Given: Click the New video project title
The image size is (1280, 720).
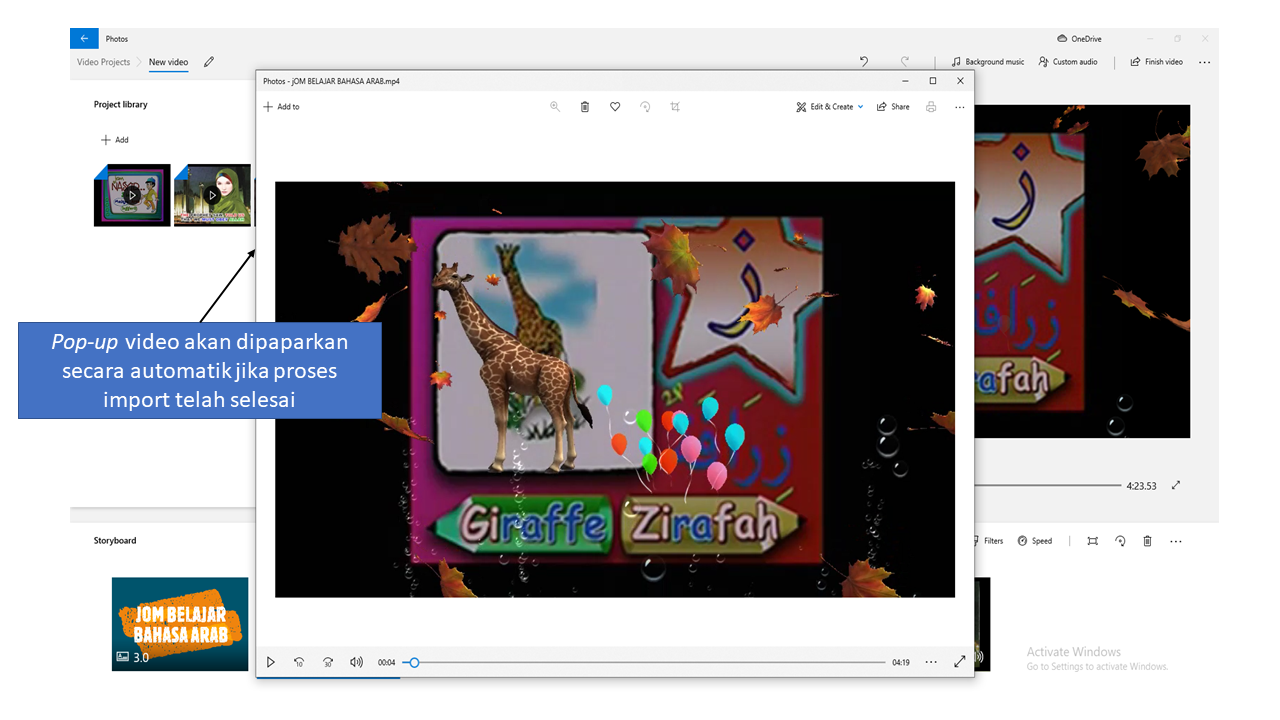Looking at the screenshot, I should click(168, 62).
